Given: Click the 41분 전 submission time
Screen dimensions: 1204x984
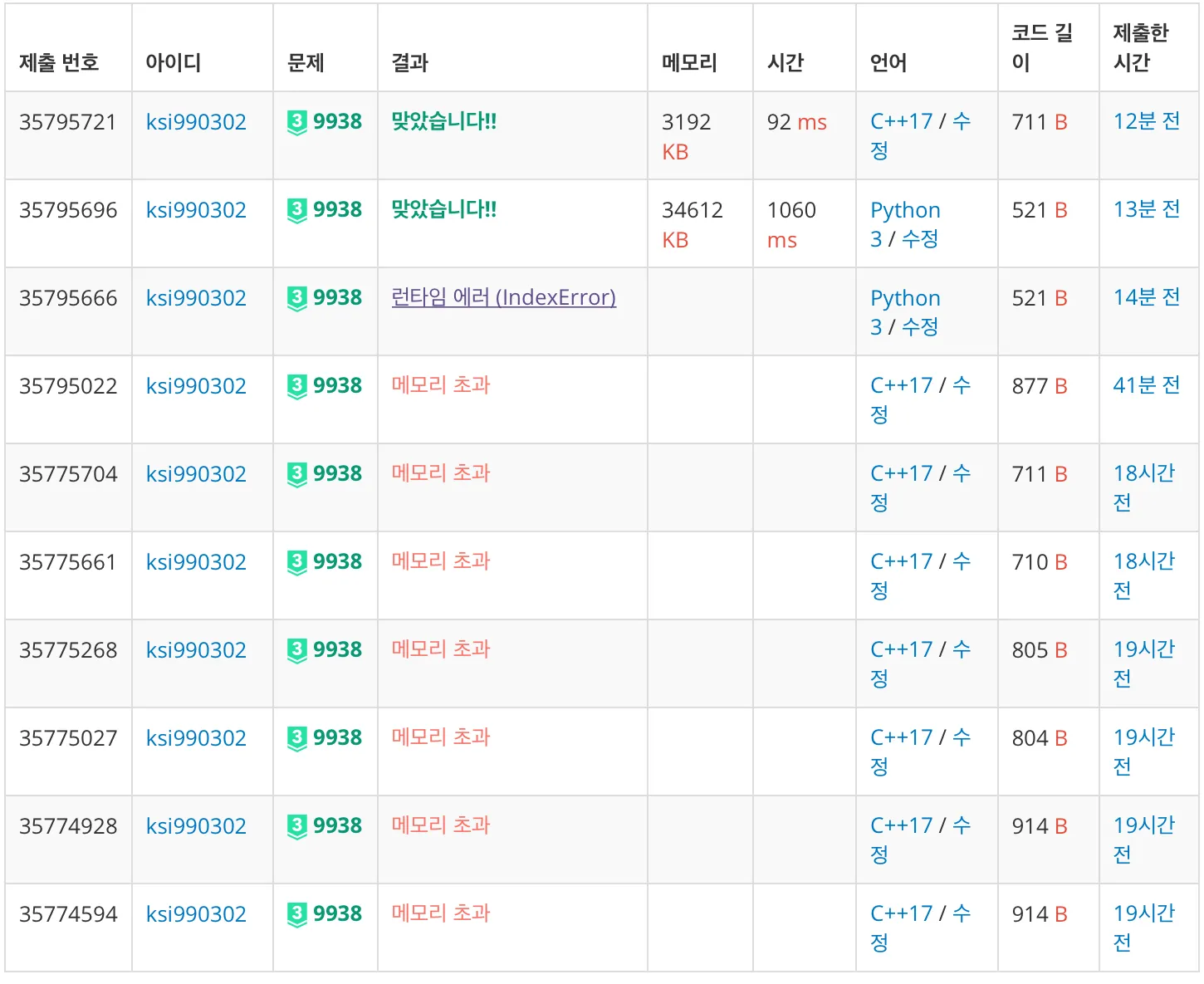Looking at the screenshot, I should coord(1146,385).
